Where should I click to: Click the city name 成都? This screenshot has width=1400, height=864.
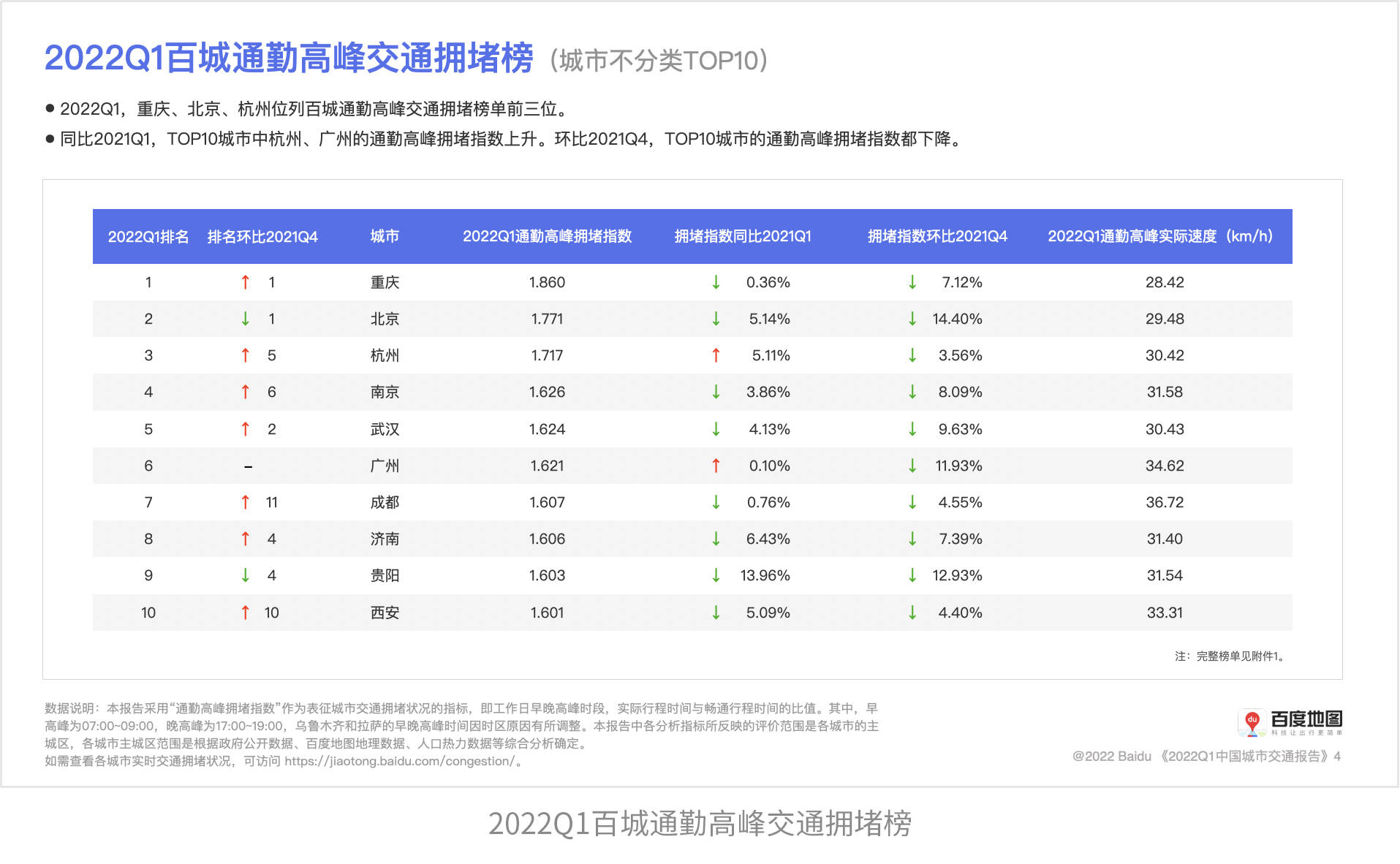tap(385, 502)
